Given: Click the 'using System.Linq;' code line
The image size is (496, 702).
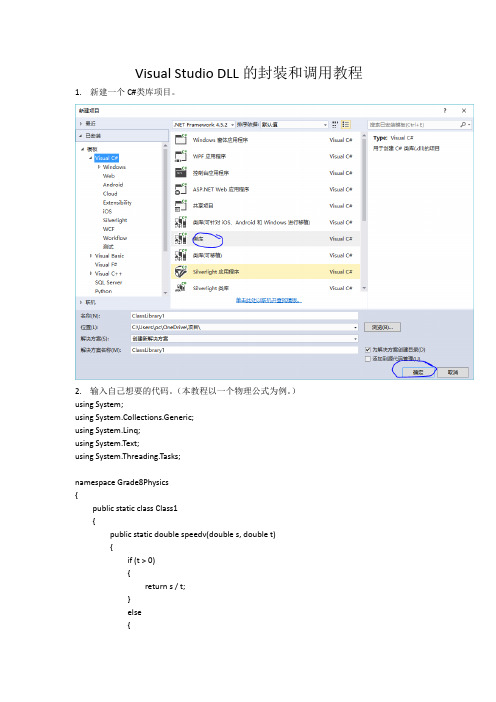Looking at the screenshot, I should click(107, 431).
